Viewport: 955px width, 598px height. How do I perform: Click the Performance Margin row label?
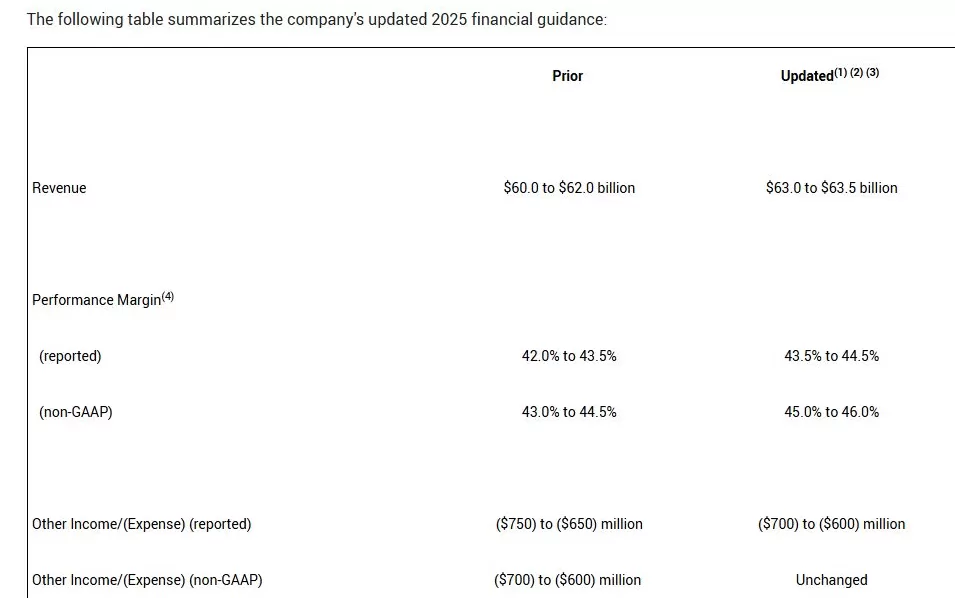(x=96, y=300)
